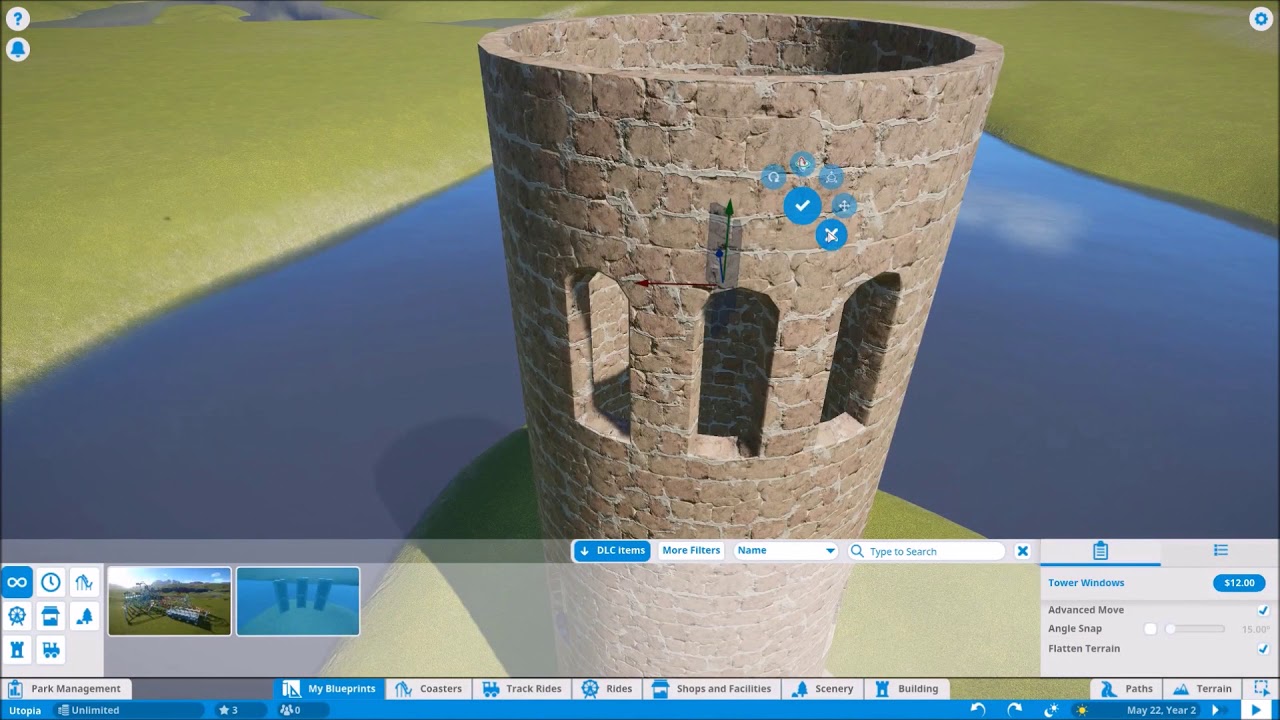Viewport: 1280px width, 720px height.
Task: Open the Name sort dropdown
Action: [x=785, y=551]
